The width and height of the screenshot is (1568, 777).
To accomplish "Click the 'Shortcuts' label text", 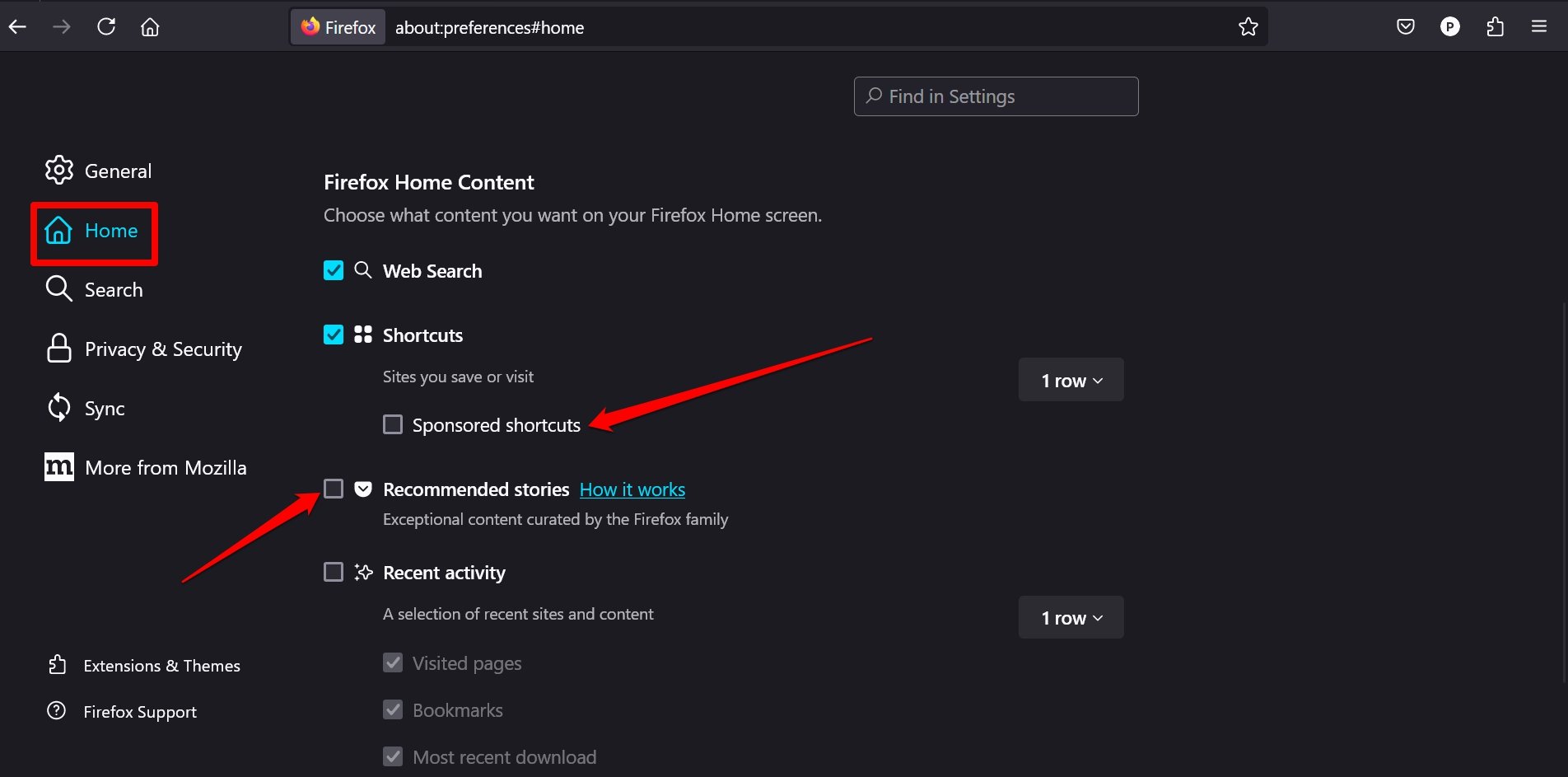I will [x=422, y=335].
